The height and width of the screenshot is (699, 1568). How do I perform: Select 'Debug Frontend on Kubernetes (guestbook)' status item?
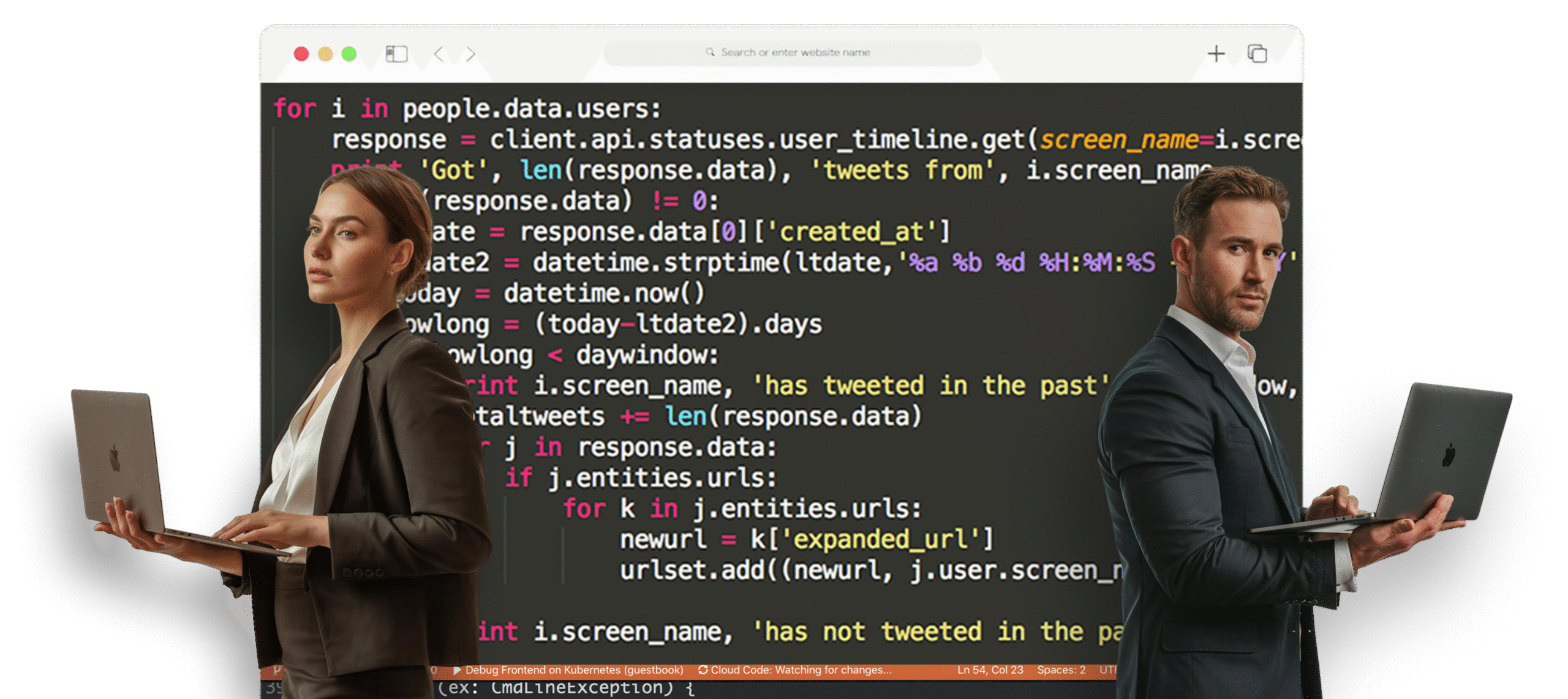tap(573, 670)
